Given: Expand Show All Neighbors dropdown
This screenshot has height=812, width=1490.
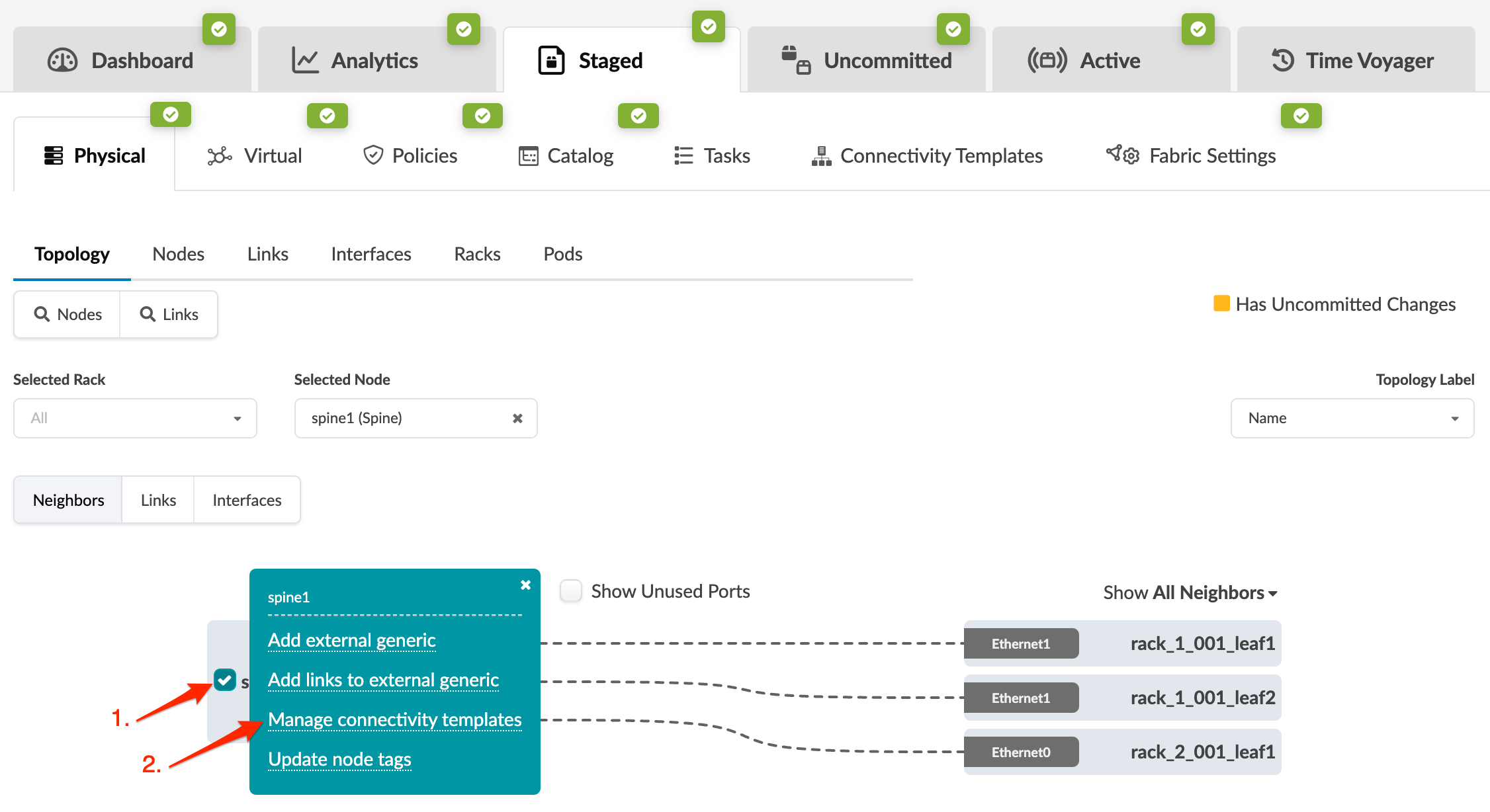Looking at the screenshot, I should pos(1190,592).
